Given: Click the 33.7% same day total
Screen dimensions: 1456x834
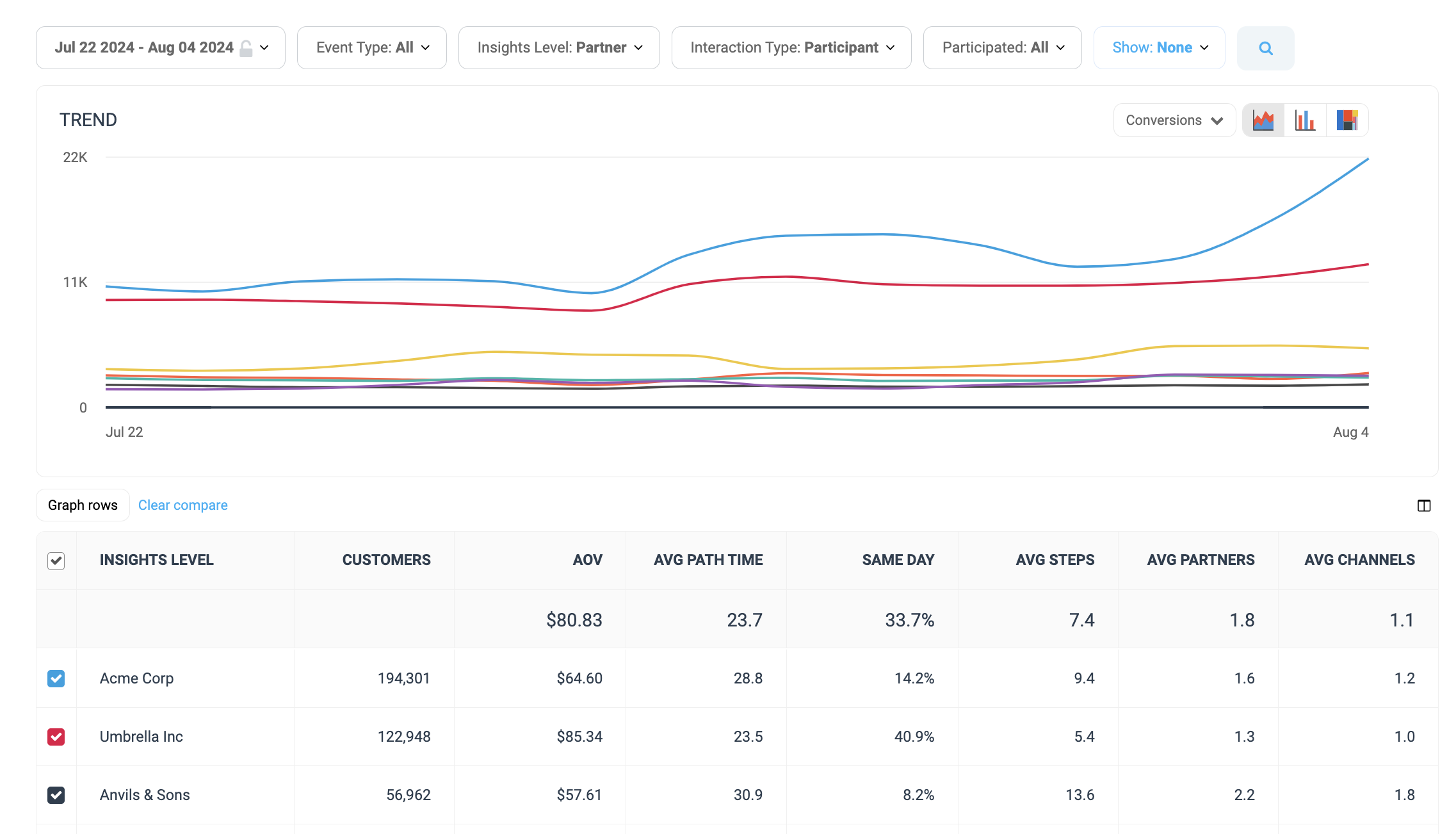Looking at the screenshot, I should pyautogui.click(x=910, y=620).
